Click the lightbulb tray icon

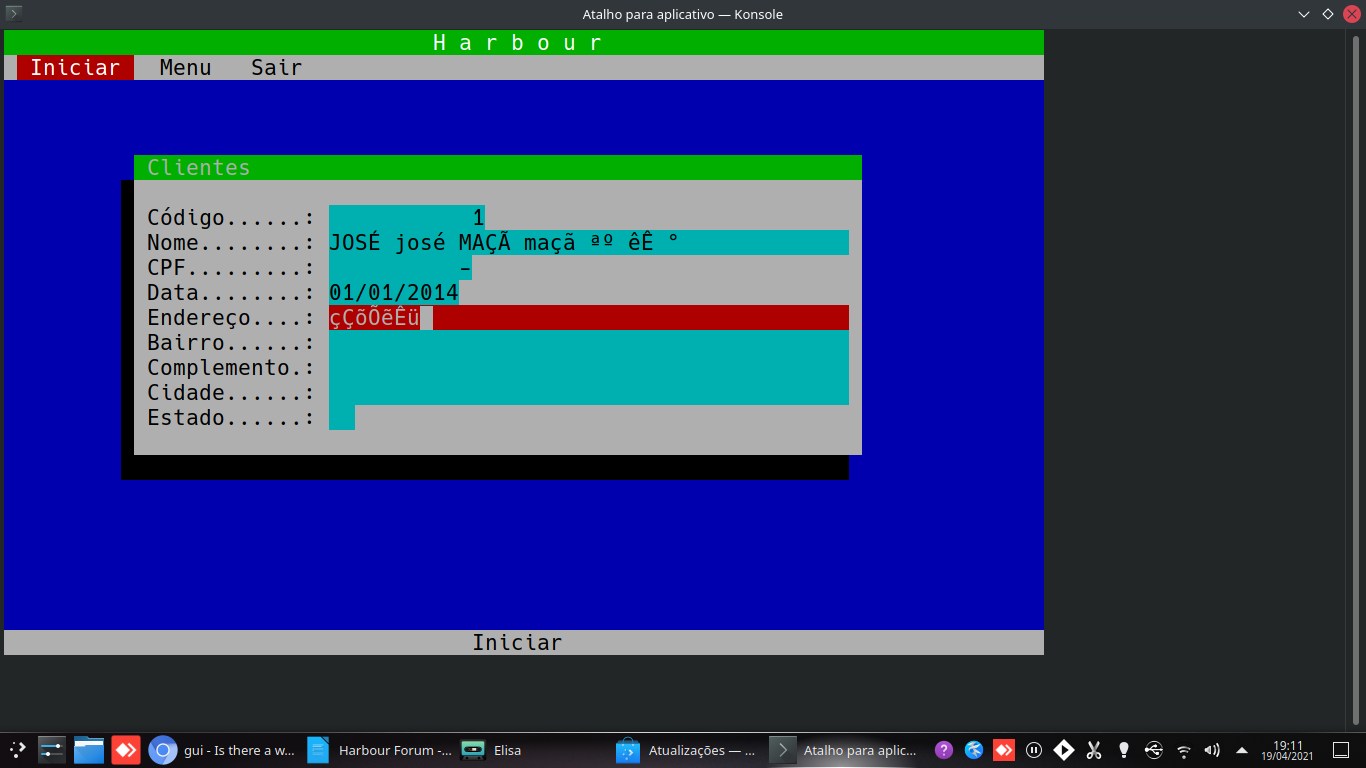pos(1124,750)
